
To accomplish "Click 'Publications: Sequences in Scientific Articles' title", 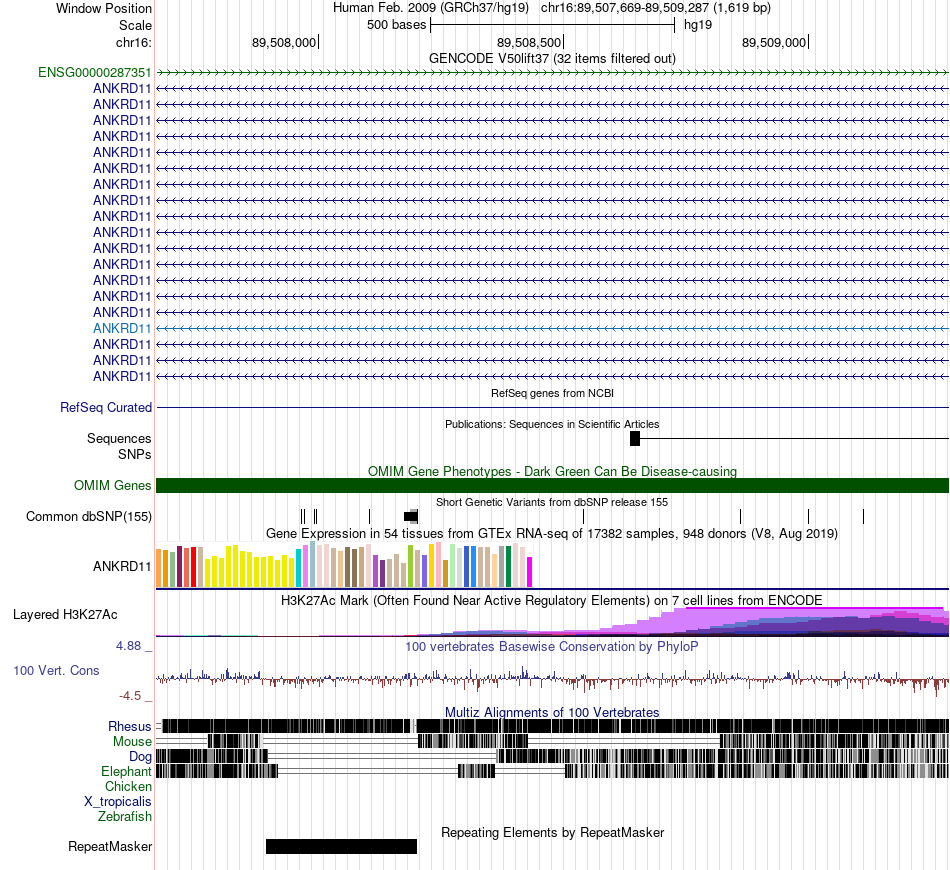I will click(553, 424).
